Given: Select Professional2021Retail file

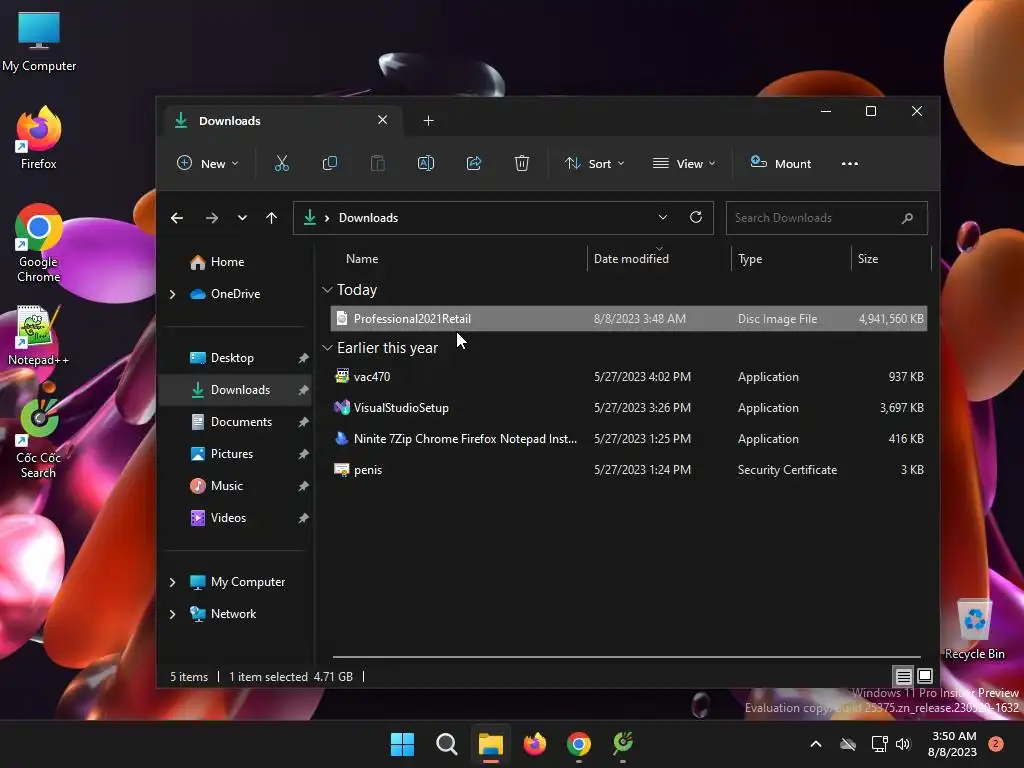Looking at the screenshot, I should [x=628, y=319].
